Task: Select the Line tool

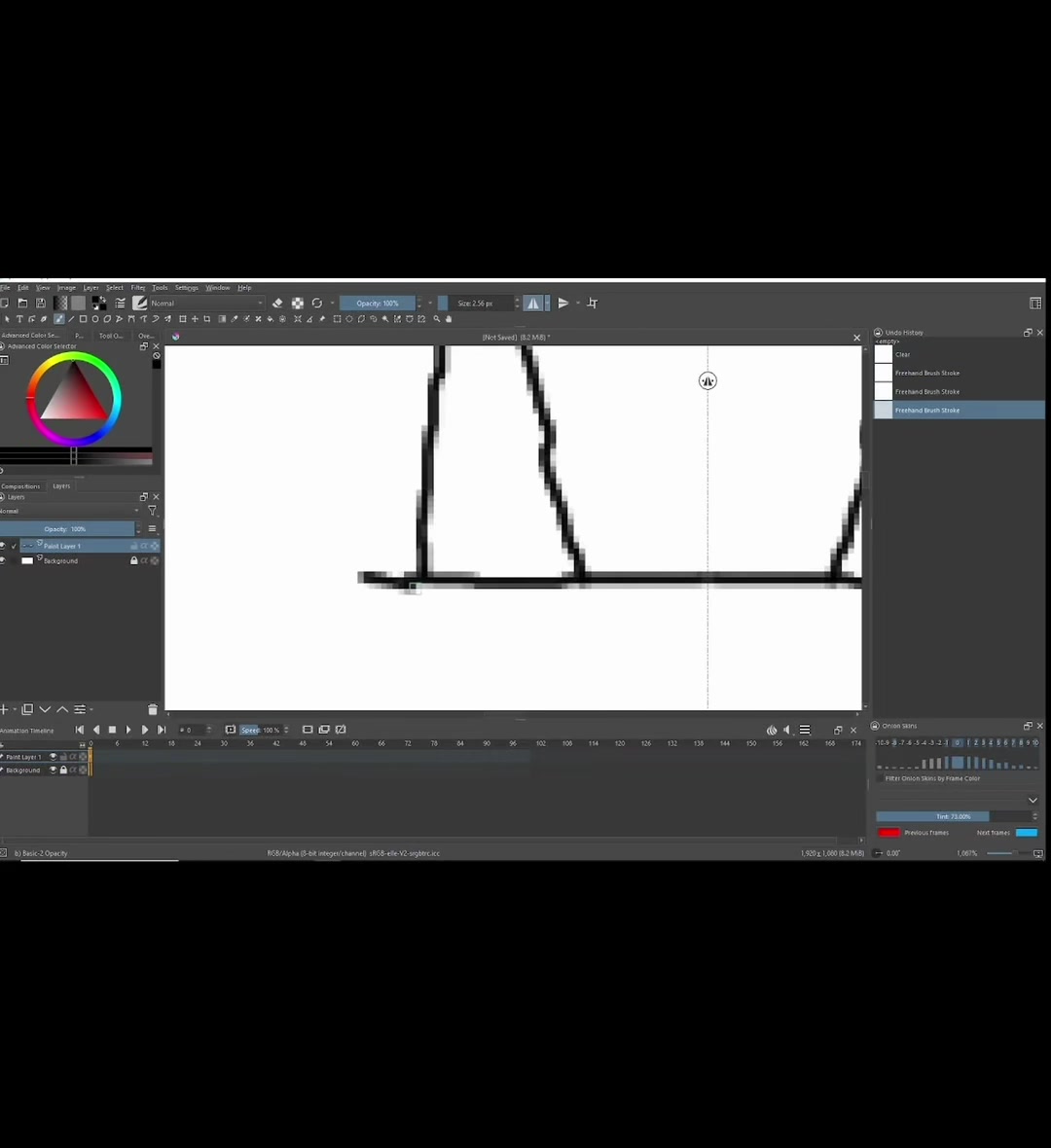Action: tap(71, 319)
